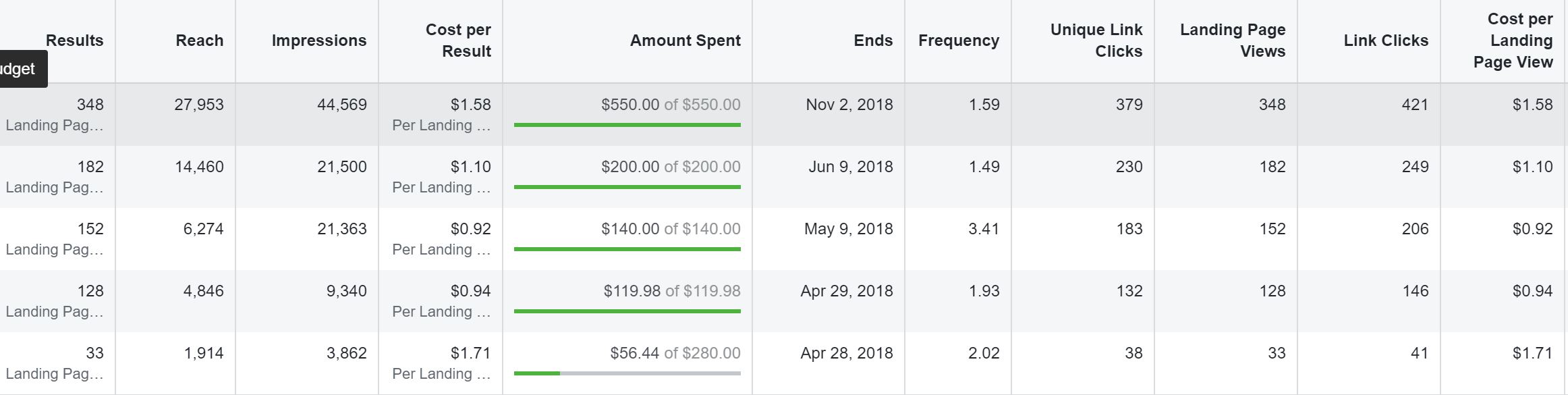Screen dimensions: 1568x395
Task: Click the dark budget tooltip label
Action: [x=19, y=69]
